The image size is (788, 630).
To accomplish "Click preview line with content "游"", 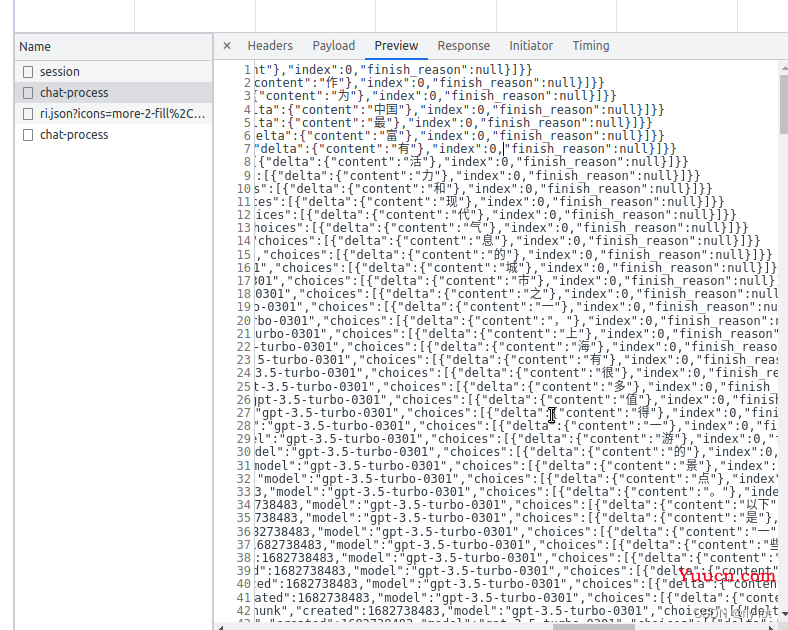I will tap(516, 439).
